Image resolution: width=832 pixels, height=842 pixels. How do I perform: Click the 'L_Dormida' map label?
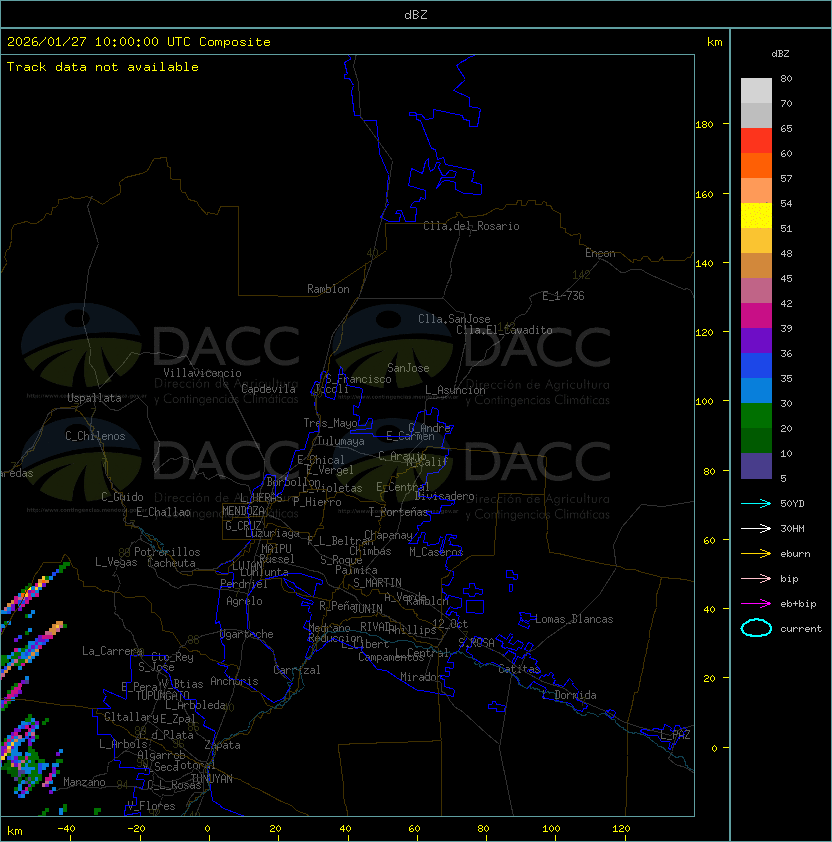click(x=569, y=695)
